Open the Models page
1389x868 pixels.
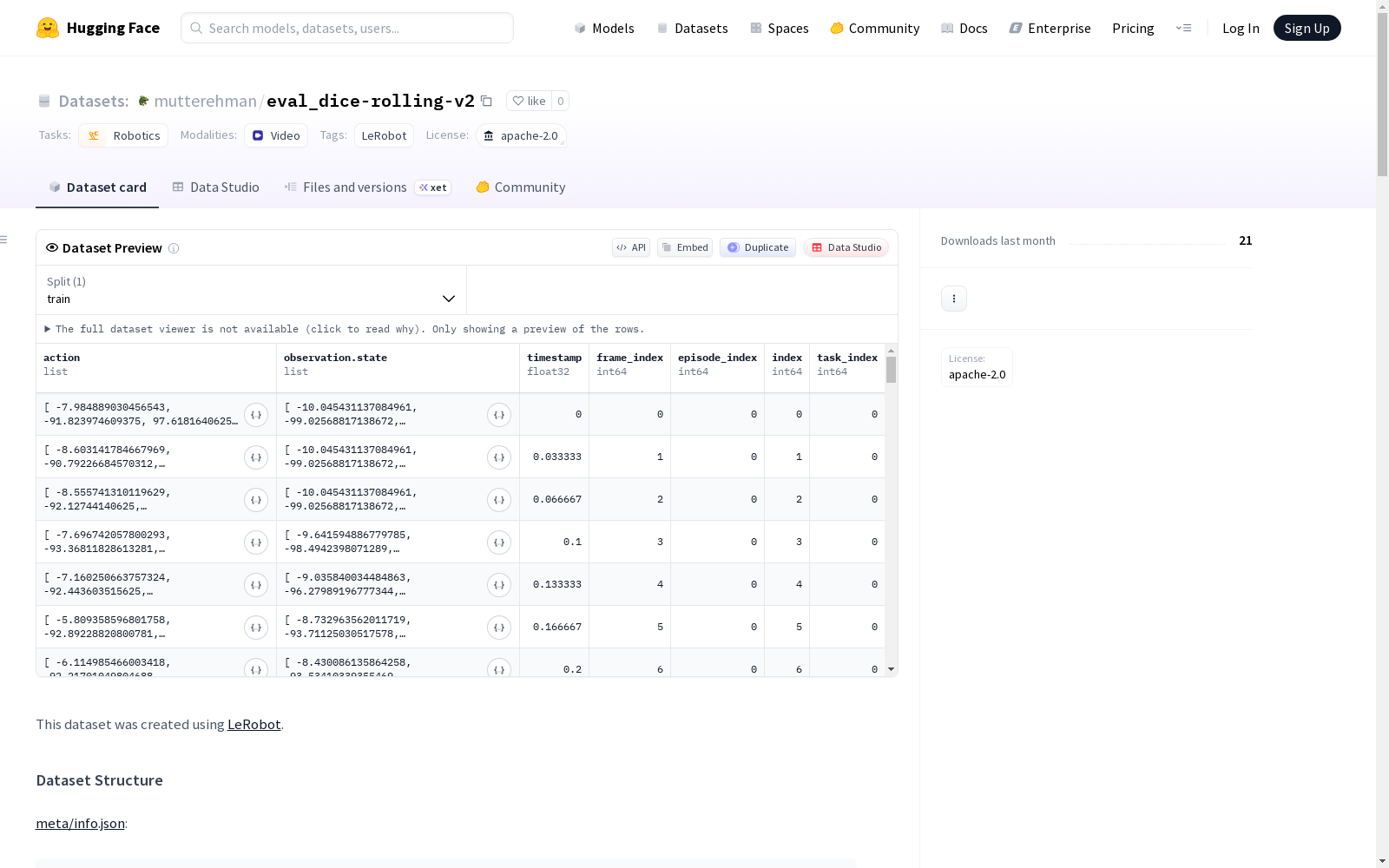tap(604, 28)
